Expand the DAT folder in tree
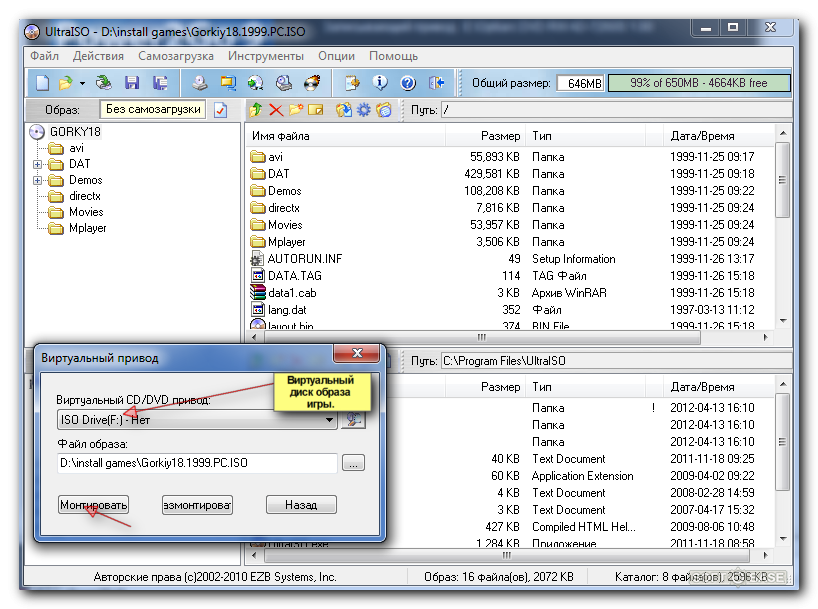This screenshot has width=818, height=609. tap(37, 164)
